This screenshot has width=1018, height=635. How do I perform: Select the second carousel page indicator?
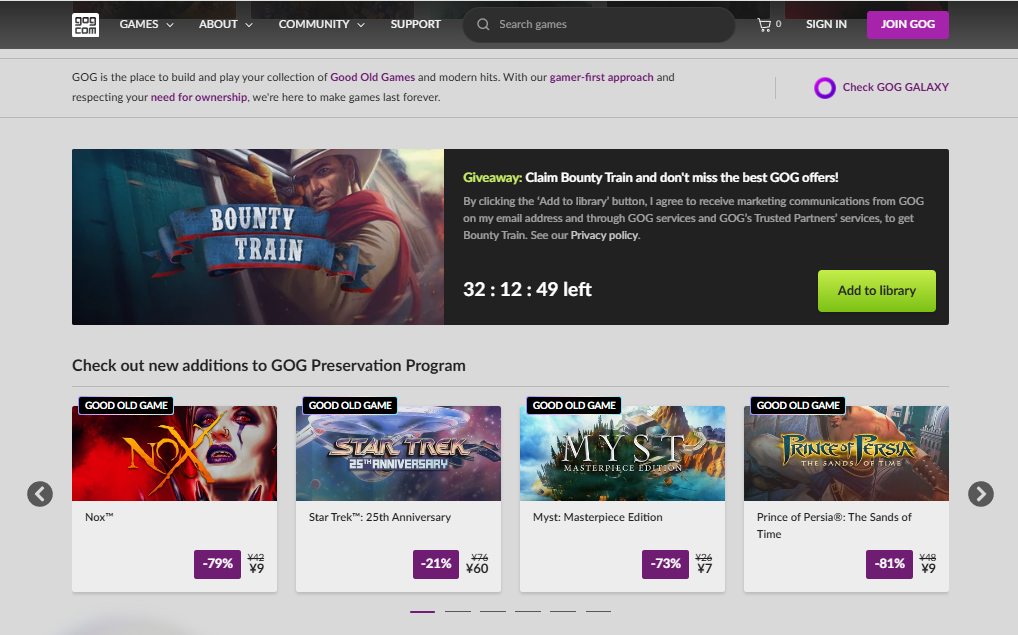(458, 611)
